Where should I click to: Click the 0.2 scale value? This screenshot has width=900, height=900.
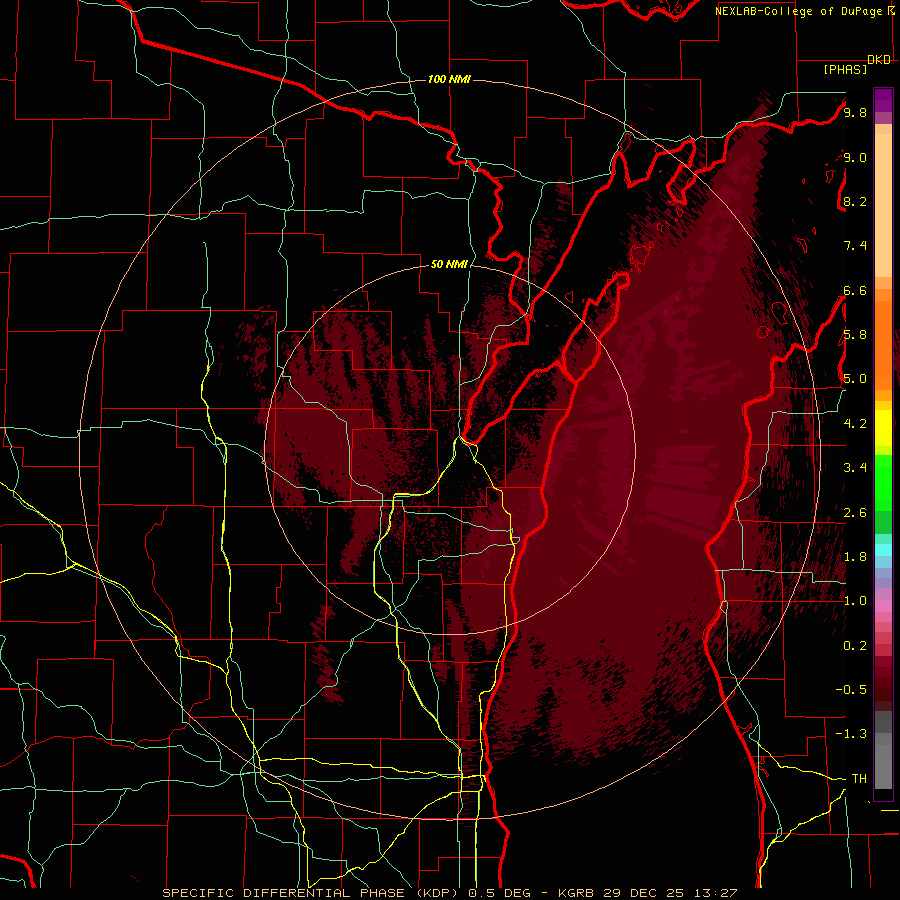855,646
